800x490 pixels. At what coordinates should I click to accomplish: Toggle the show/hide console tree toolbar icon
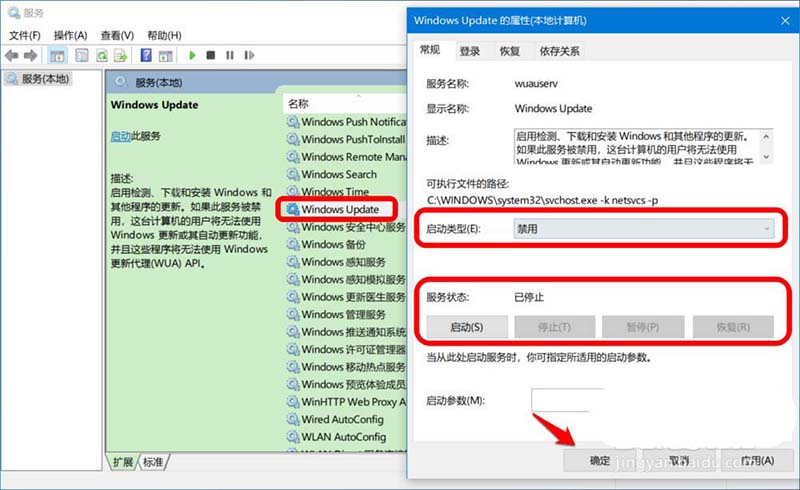57,55
